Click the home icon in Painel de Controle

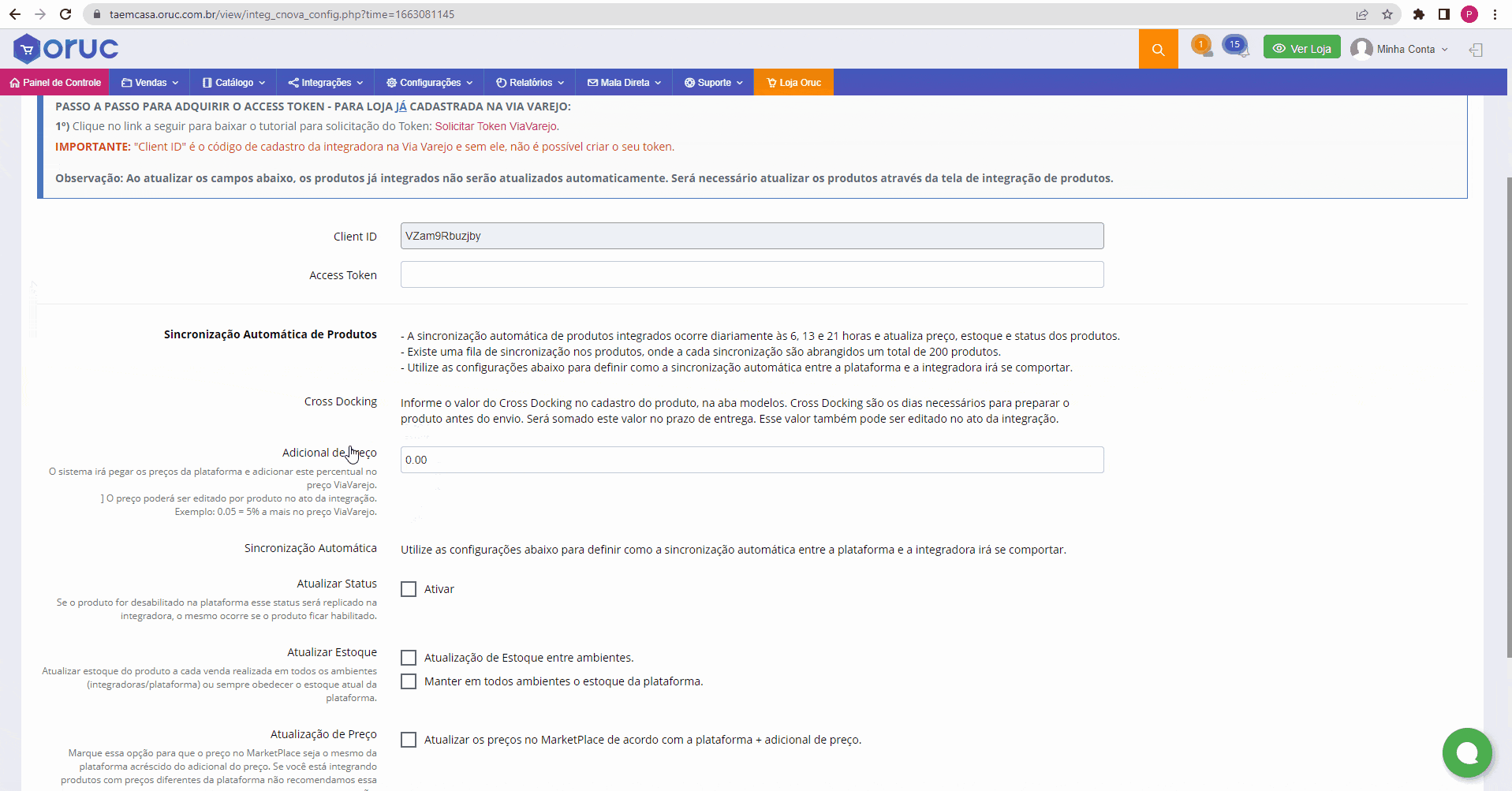[14, 82]
